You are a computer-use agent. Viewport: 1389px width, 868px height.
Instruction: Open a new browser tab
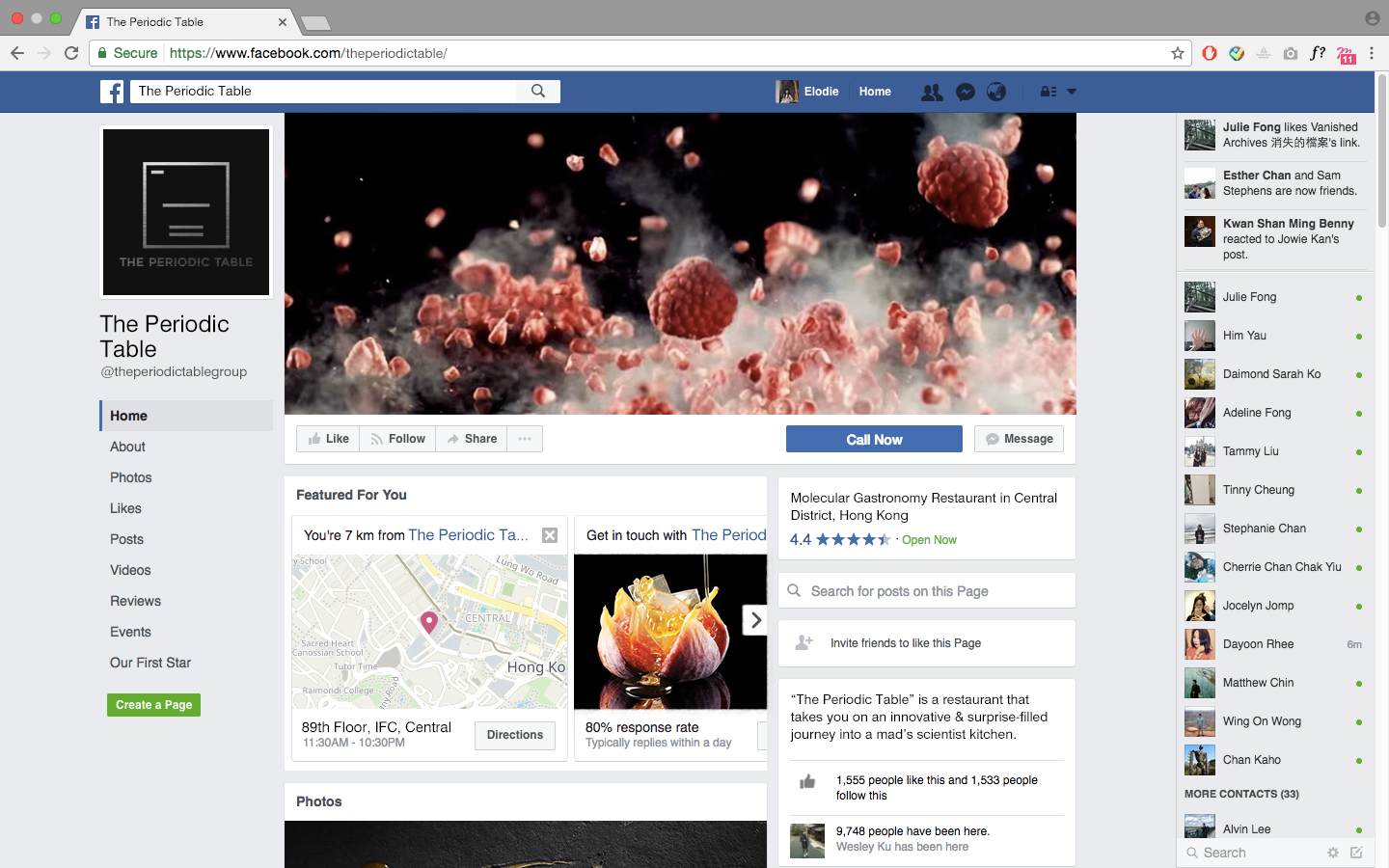315,22
